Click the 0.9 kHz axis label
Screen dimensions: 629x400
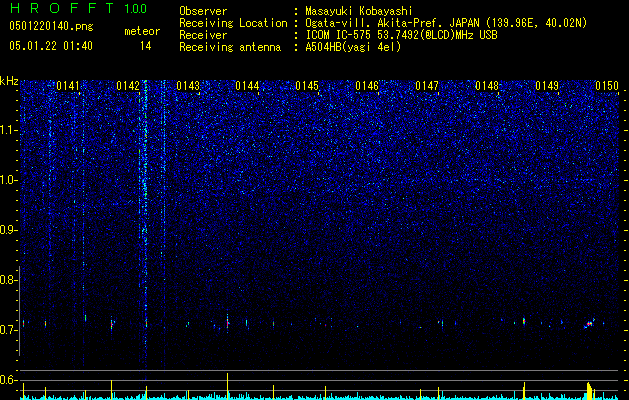[x=8, y=230]
